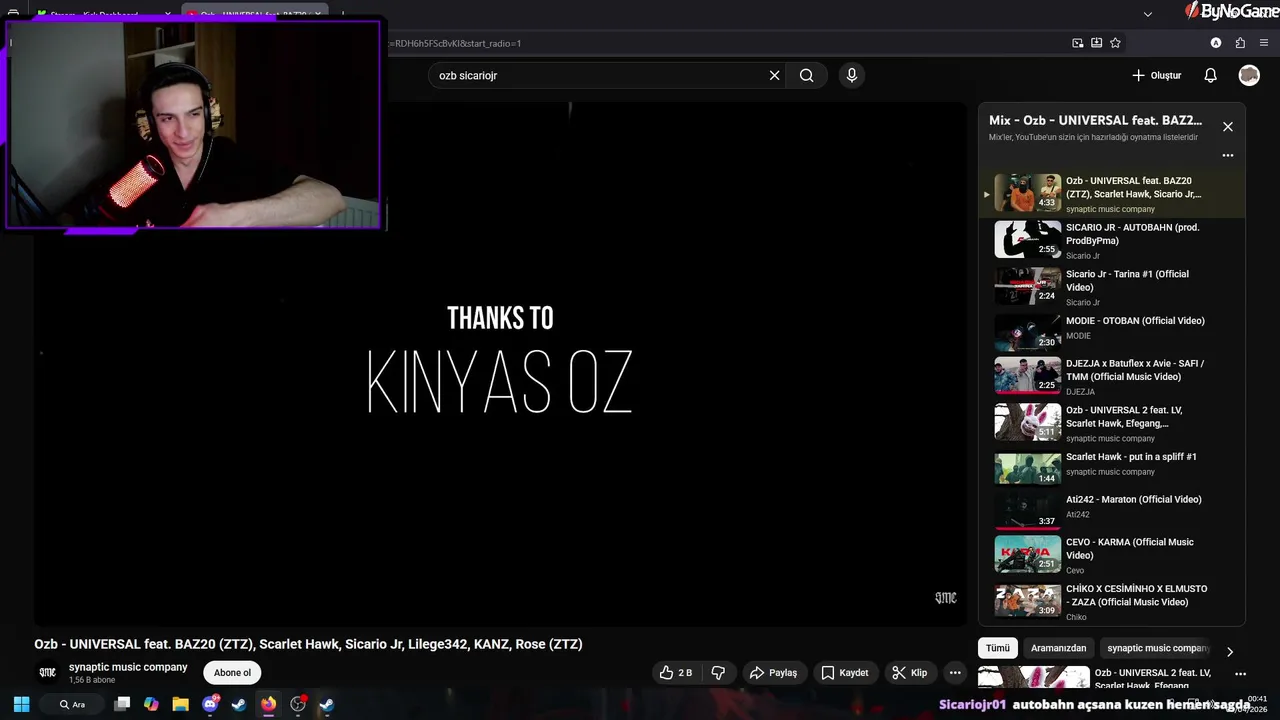This screenshot has width=1280, height=720.
Task: Play CEVO - KARMA Official Music Video
Action: (1111, 555)
